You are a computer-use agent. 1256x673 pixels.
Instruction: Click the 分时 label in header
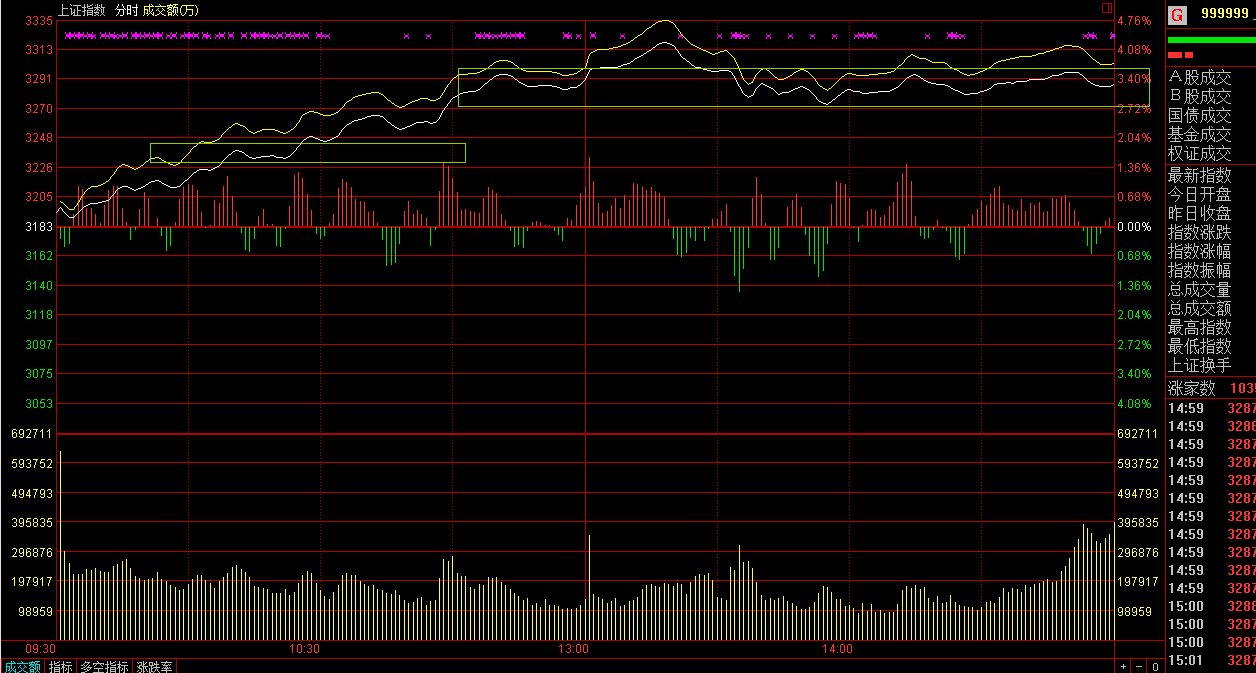126,10
